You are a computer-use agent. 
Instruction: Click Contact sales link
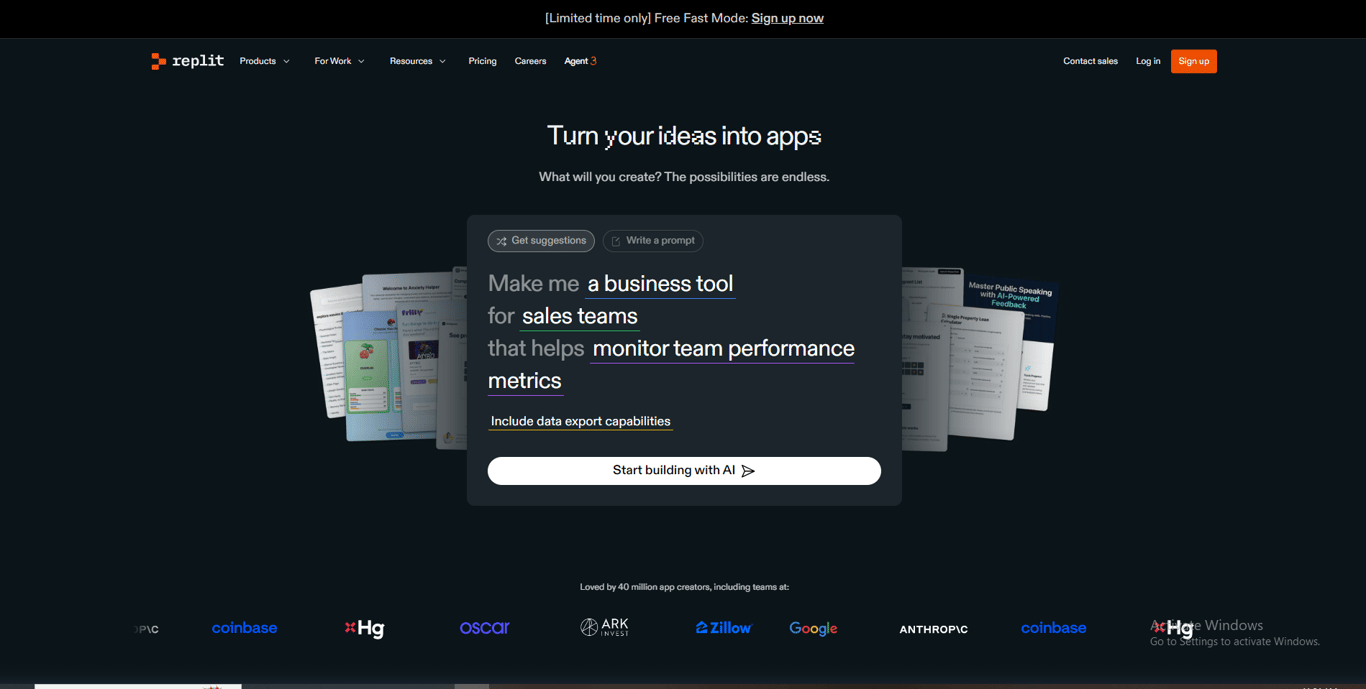pos(1090,61)
